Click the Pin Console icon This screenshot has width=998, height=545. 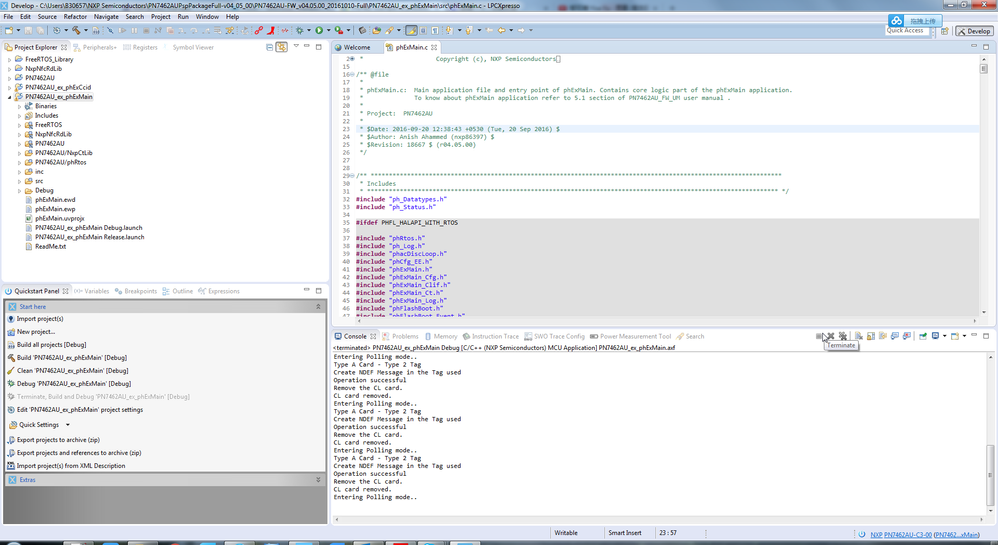point(922,336)
